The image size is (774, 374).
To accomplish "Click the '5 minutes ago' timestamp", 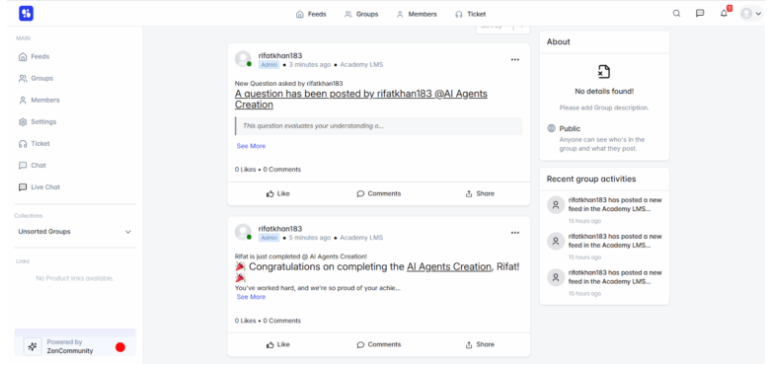I will tap(310, 238).
